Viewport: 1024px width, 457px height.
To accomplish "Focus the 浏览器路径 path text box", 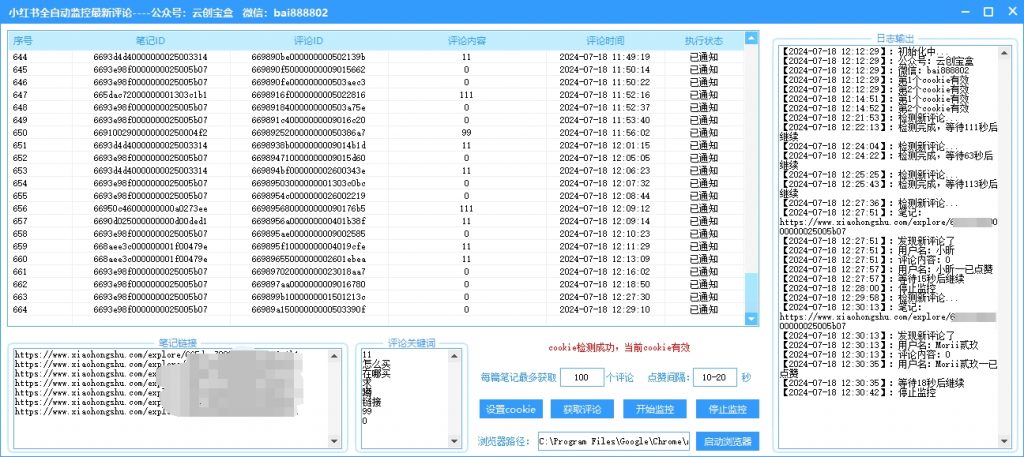I will tap(613, 441).
